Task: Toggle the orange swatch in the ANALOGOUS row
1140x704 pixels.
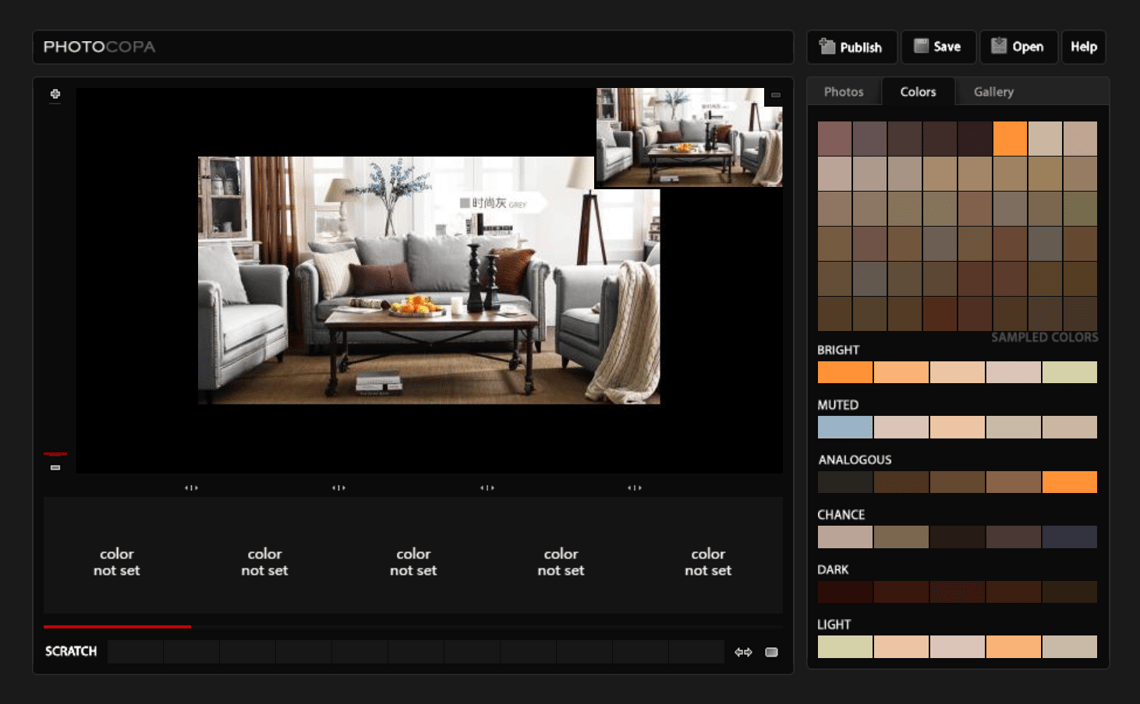Action: point(1071,481)
